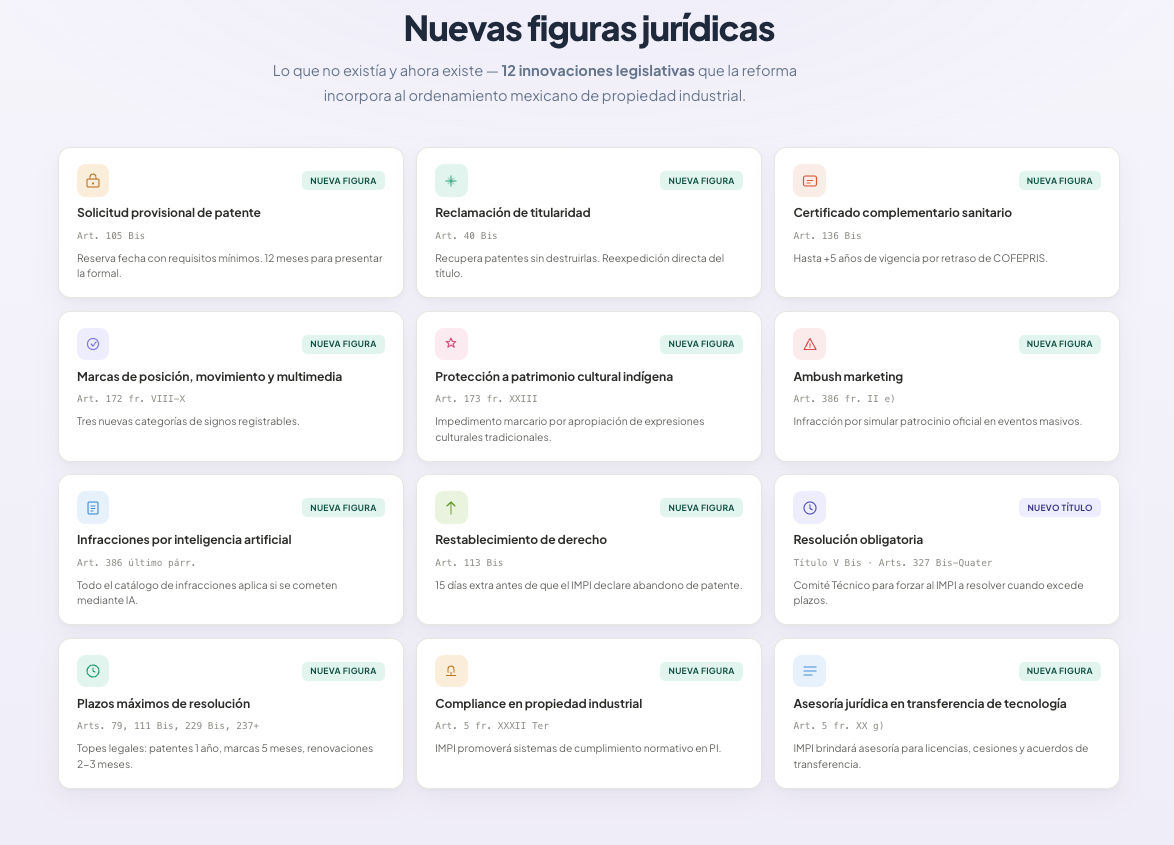Click the reference Art. 5 fr. XX g)

pos(839,726)
